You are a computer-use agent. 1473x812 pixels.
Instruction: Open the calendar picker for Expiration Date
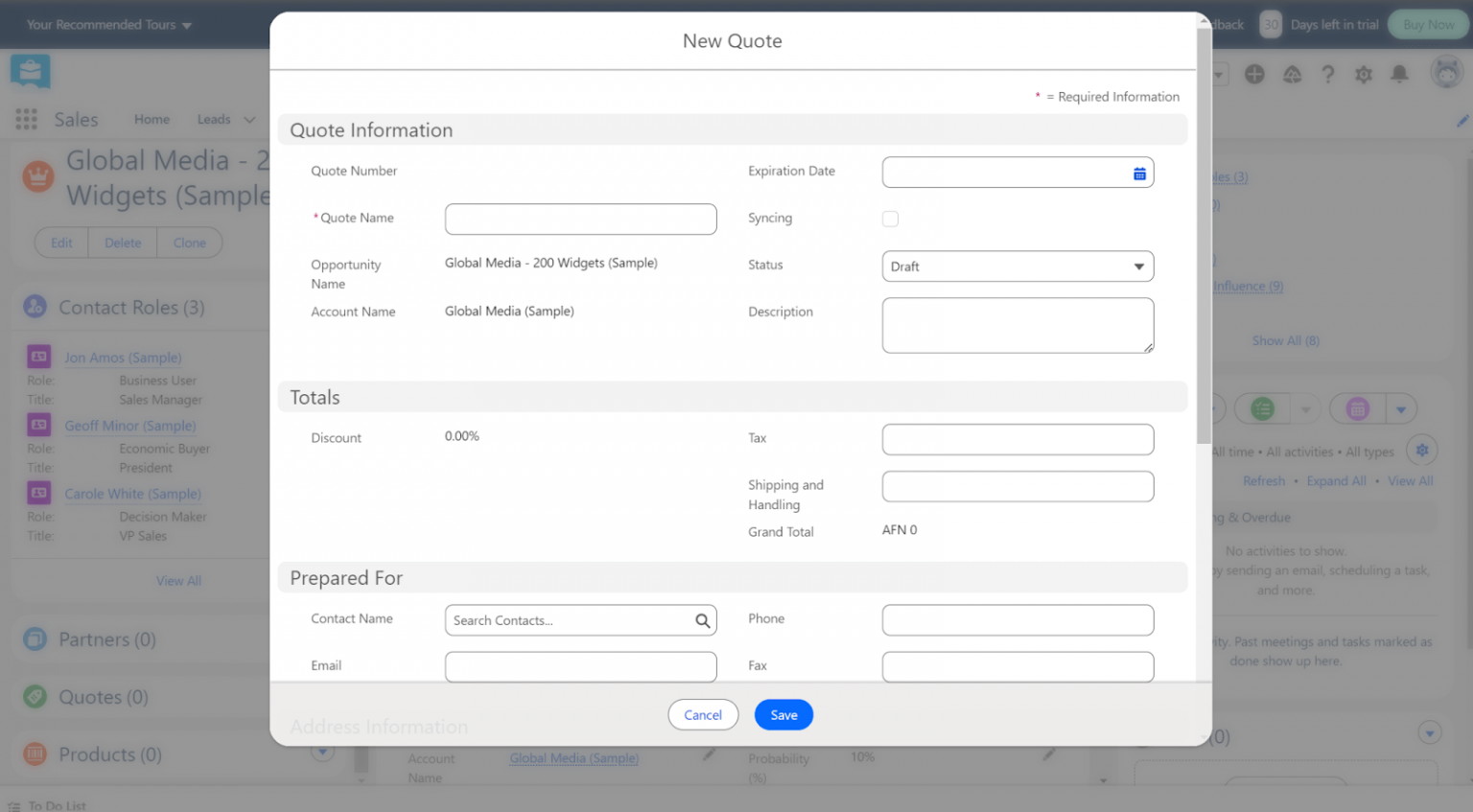point(1139,173)
